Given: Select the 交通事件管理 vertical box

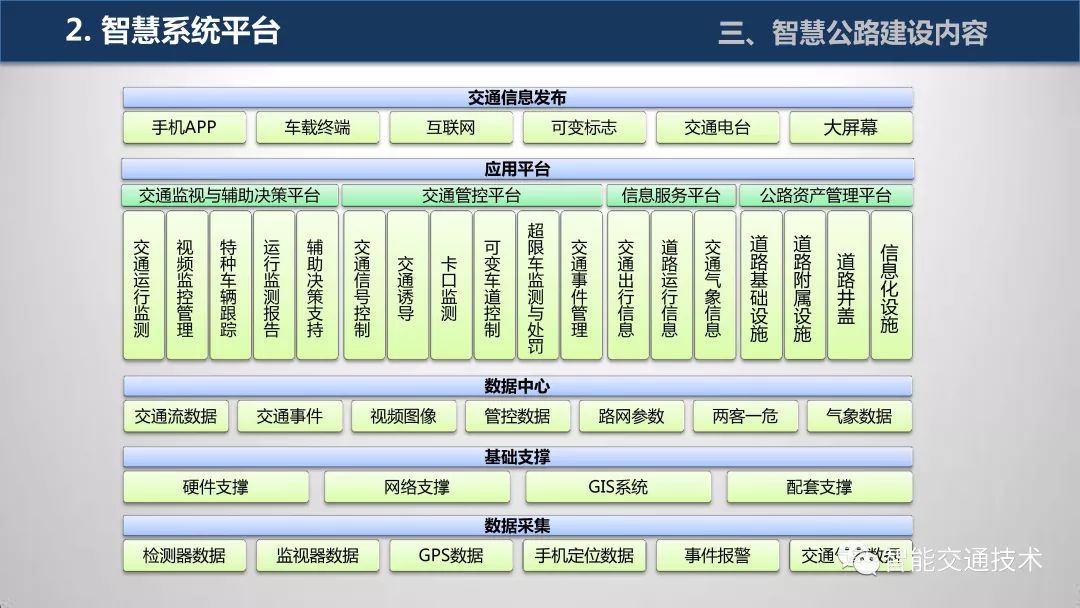Looking at the screenshot, I should (581, 285).
